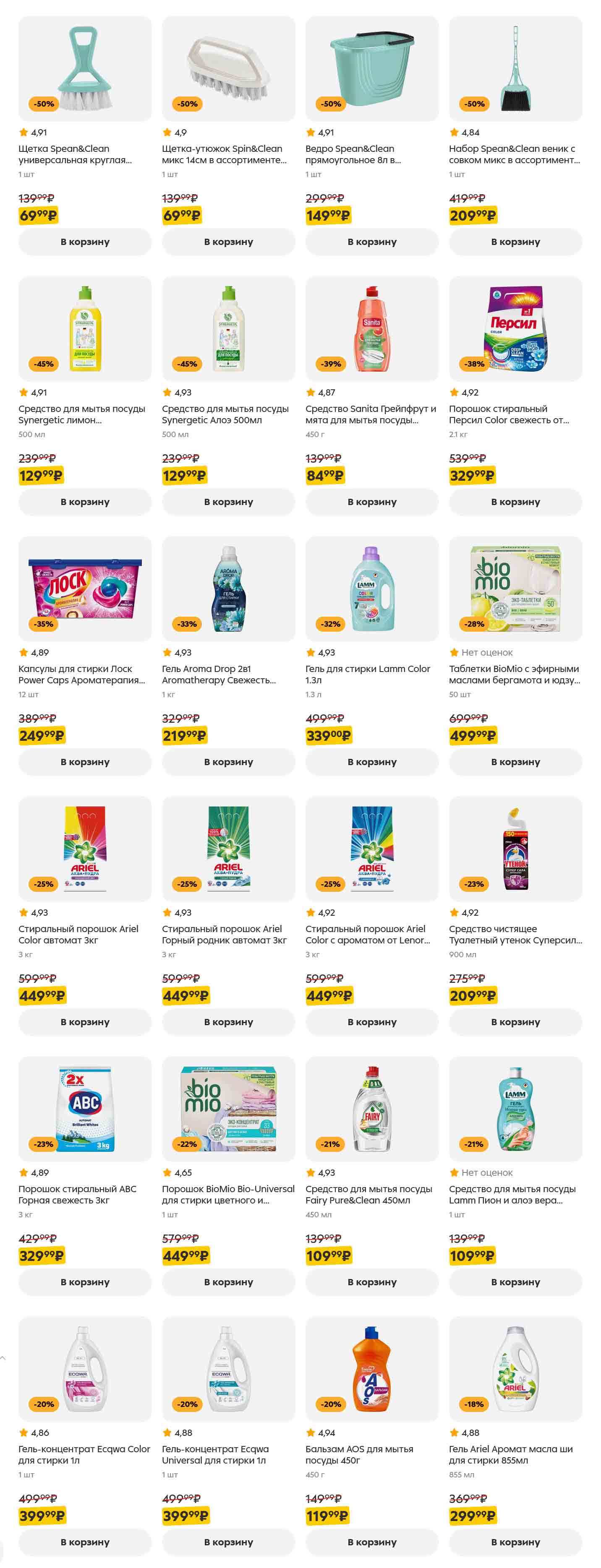Click the -50% badge on rectangular bucket
This screenshot has height=1568, width=601.
(331, 104)
